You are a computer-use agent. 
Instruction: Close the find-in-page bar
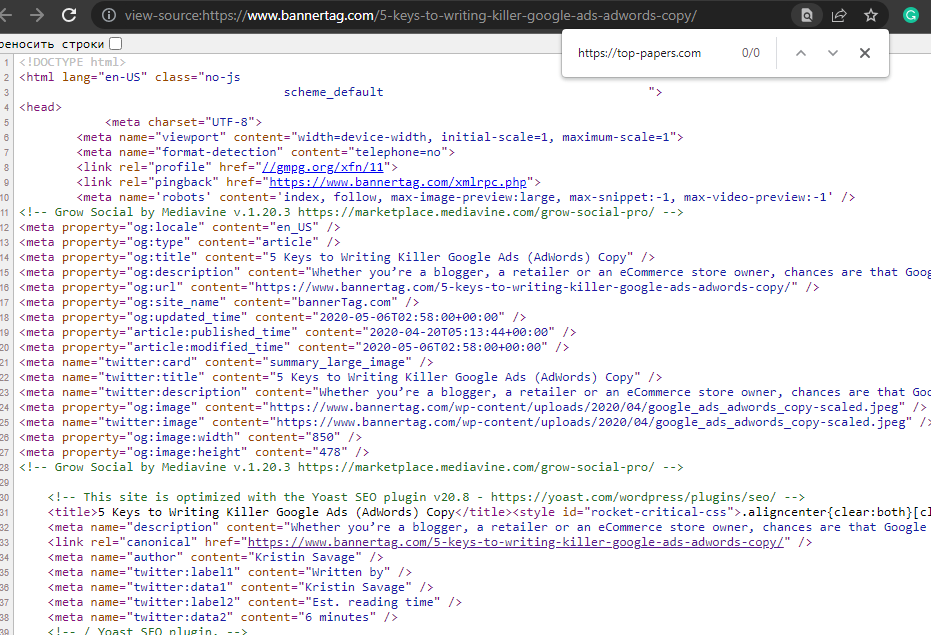point(864,53)
